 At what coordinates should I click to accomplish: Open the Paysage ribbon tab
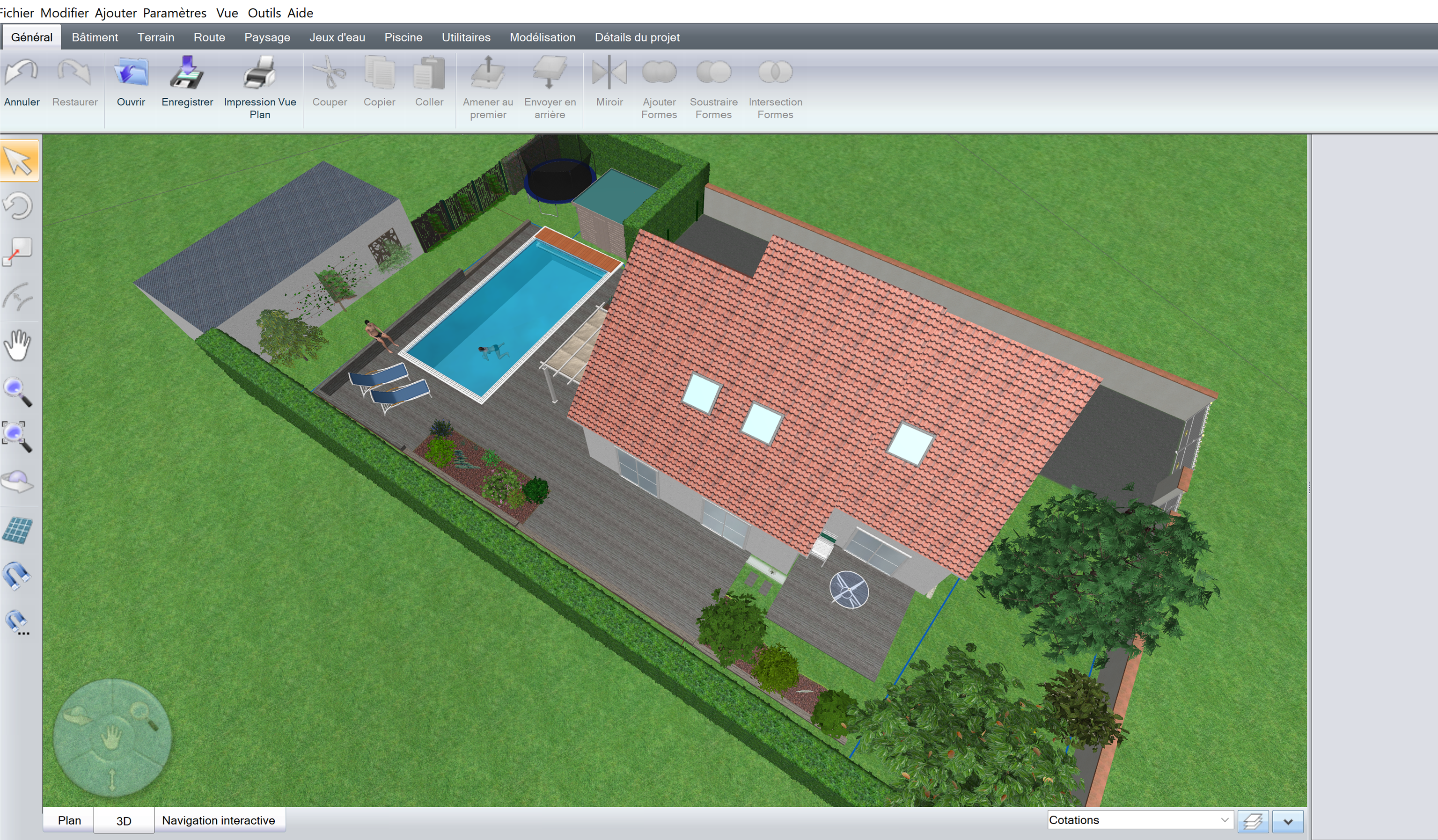coord(267,37)
